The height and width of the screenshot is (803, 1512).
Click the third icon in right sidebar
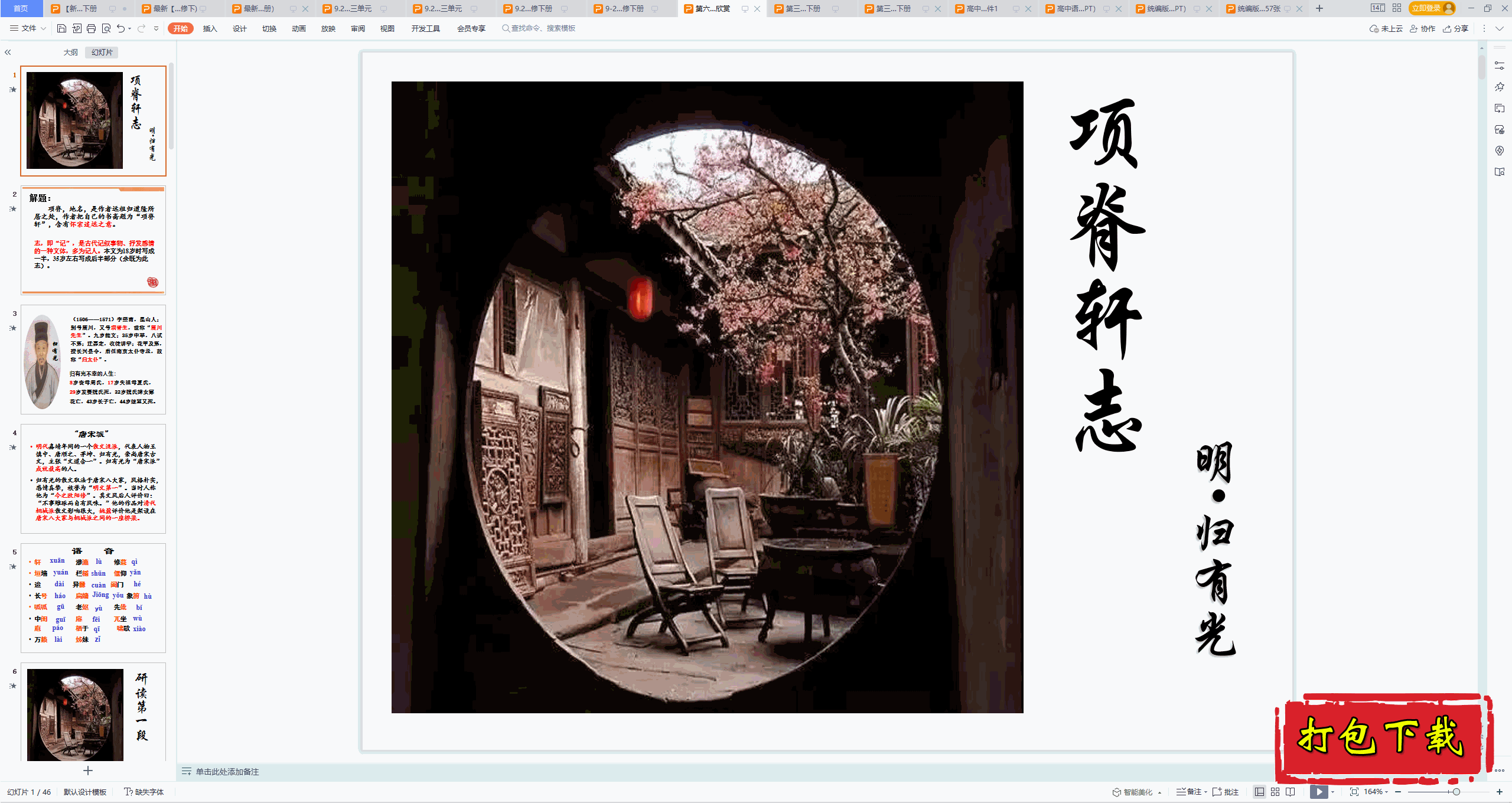1500,108
